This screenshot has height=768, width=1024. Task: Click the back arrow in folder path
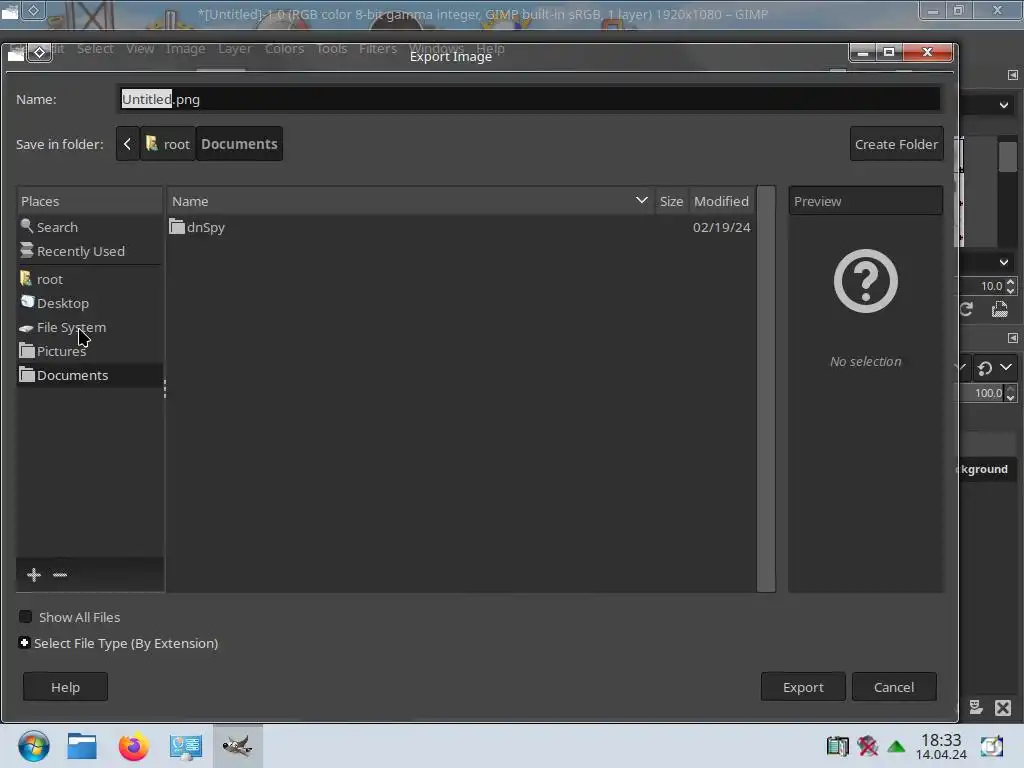[127, 144]
